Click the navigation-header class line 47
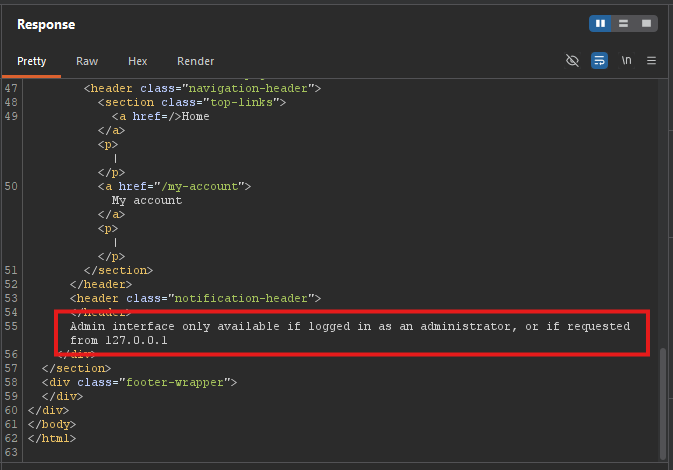The height and width of the screenshot is (470, 673). pyautogui.click(x=202, y=88)
